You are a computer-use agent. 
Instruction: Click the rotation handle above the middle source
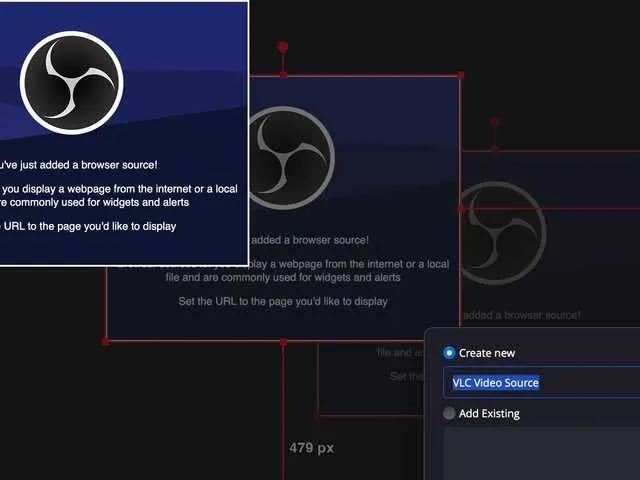coord(283,47)
